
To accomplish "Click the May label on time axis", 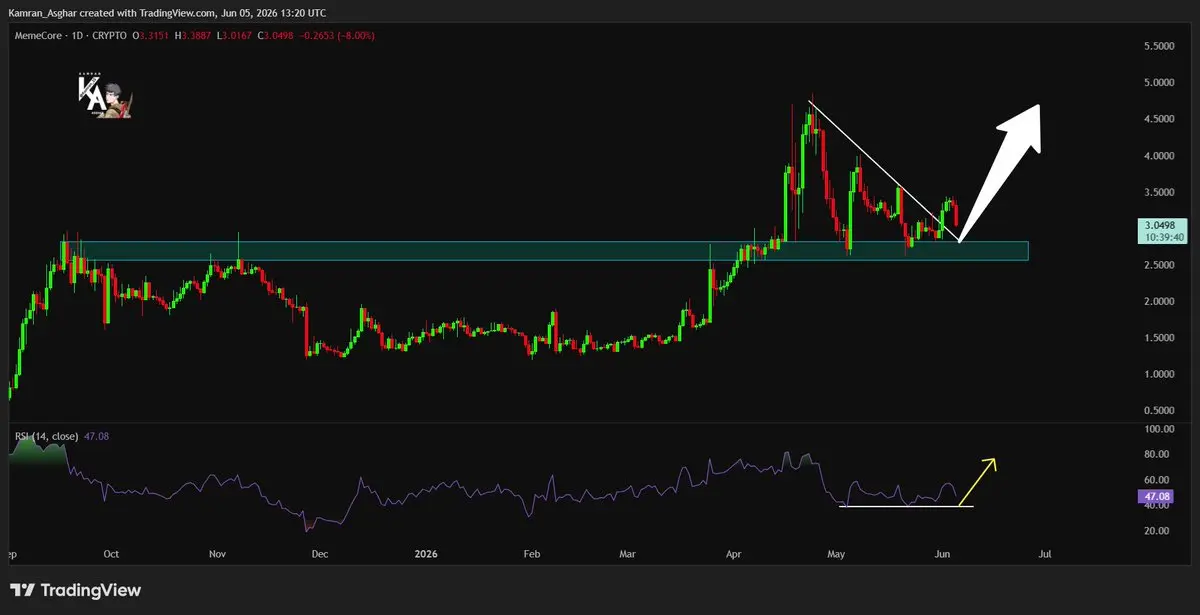I will [x=837, y=554].
